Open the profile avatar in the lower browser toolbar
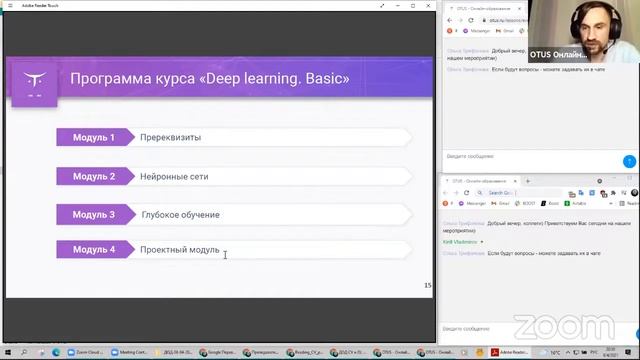Viewport: 640px width, 360px height. point(634,193)
